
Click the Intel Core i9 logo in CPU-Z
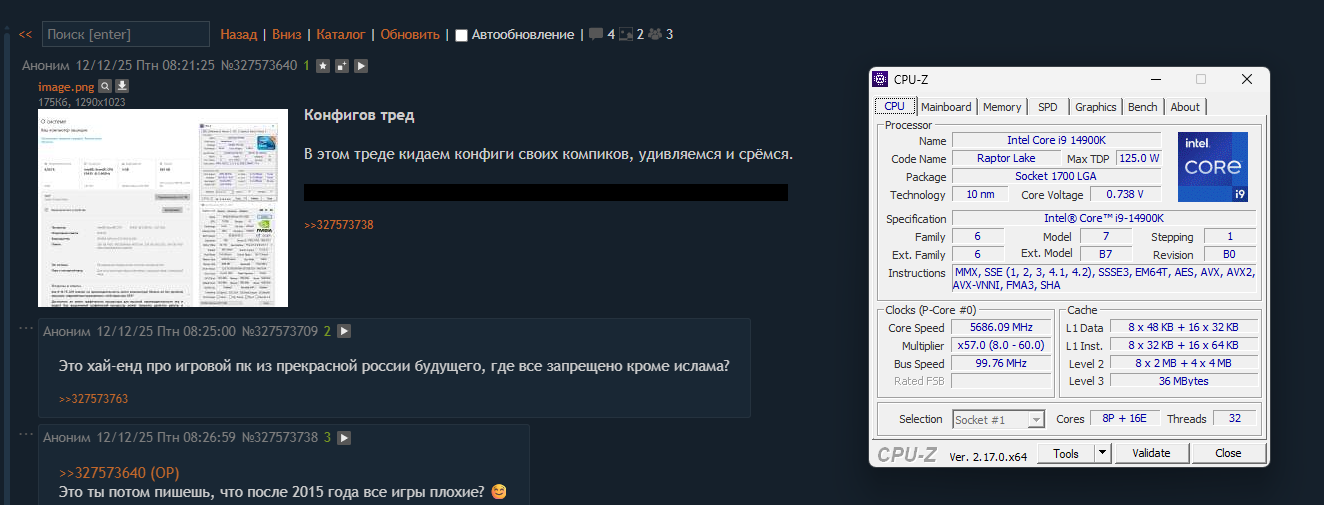click(x=1212, y=166)
